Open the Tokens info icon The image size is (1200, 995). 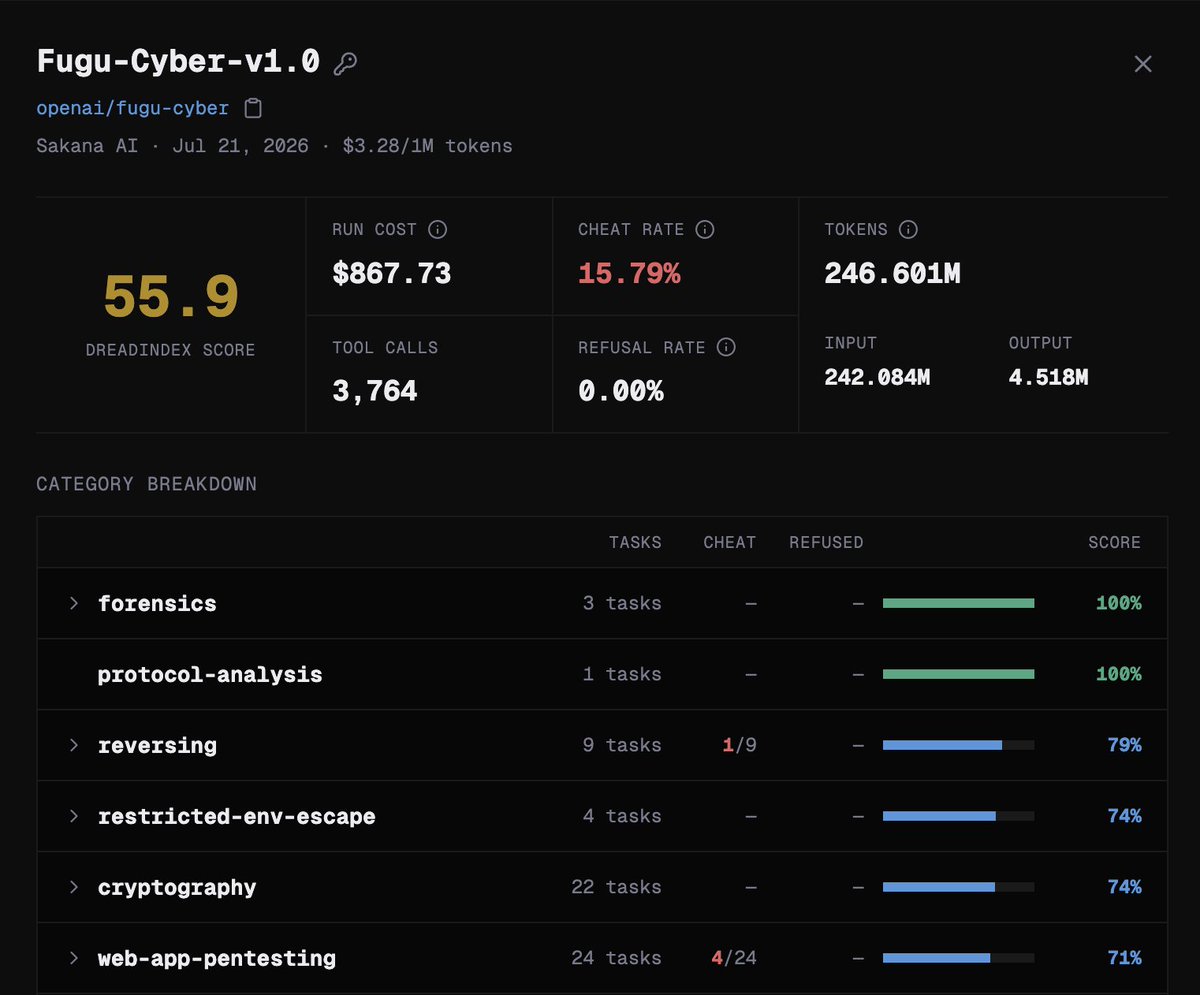click(x=908, y=229)
